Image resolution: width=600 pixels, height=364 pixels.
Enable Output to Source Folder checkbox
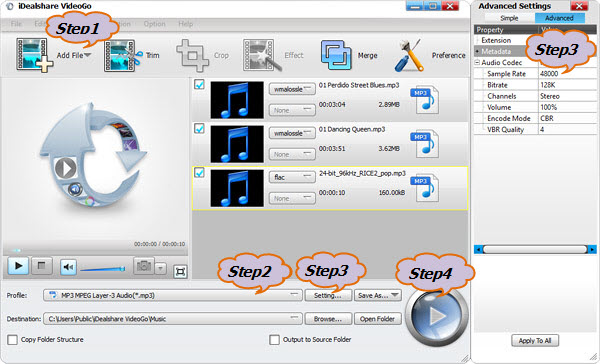click(274, 340)
